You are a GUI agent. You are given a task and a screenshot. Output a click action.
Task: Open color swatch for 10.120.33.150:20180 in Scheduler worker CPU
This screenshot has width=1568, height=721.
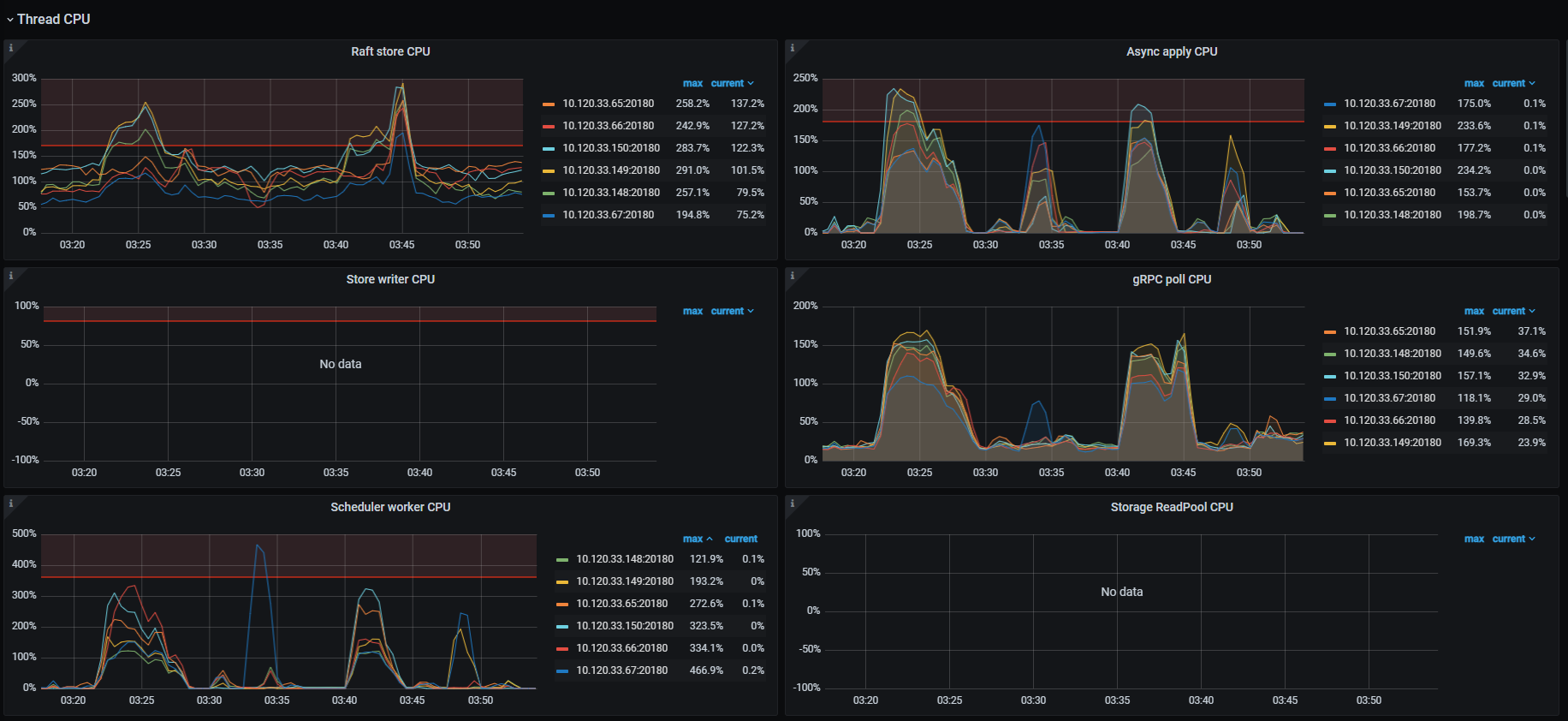(562, 627)
